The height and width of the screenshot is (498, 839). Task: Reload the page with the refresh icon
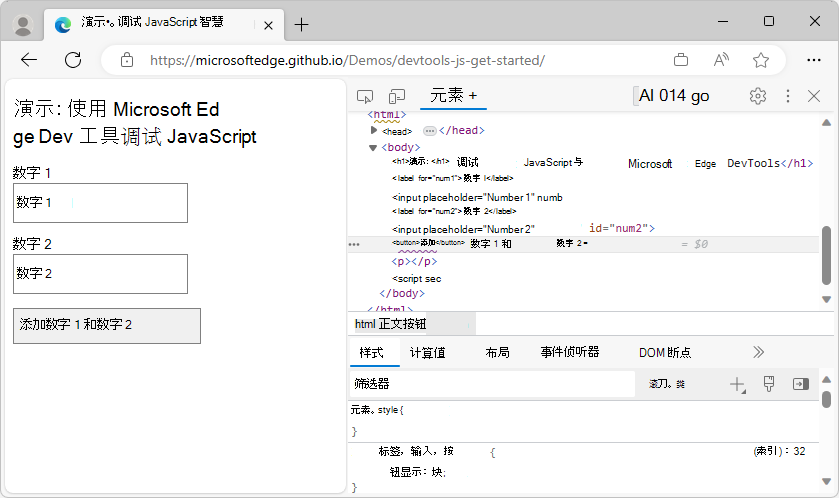tap(73, 60)
